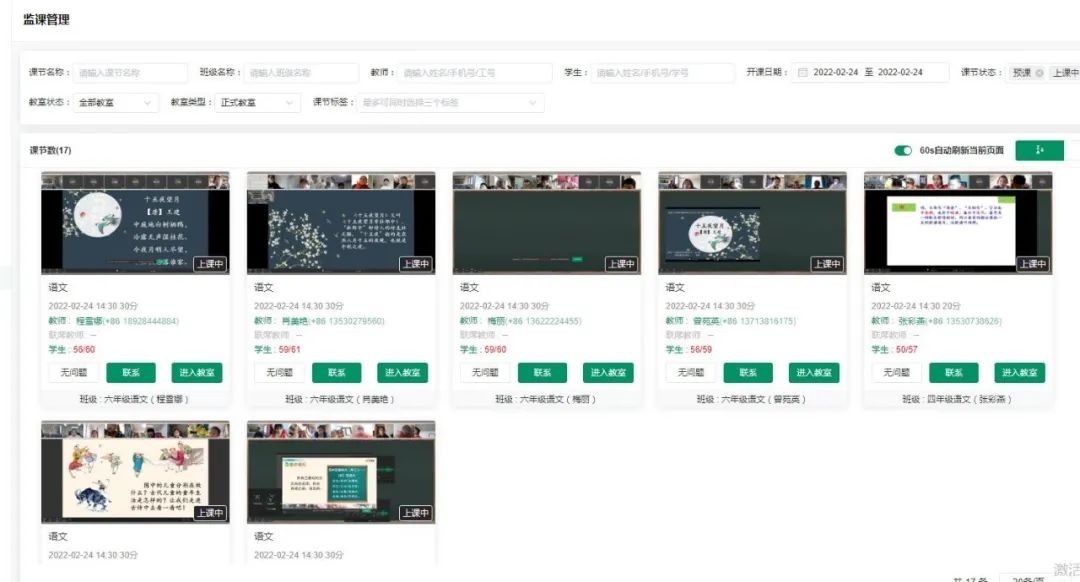
Task: Click 上课中 badge on 程雪娜's class thumbnail
Action: (209, 264)
